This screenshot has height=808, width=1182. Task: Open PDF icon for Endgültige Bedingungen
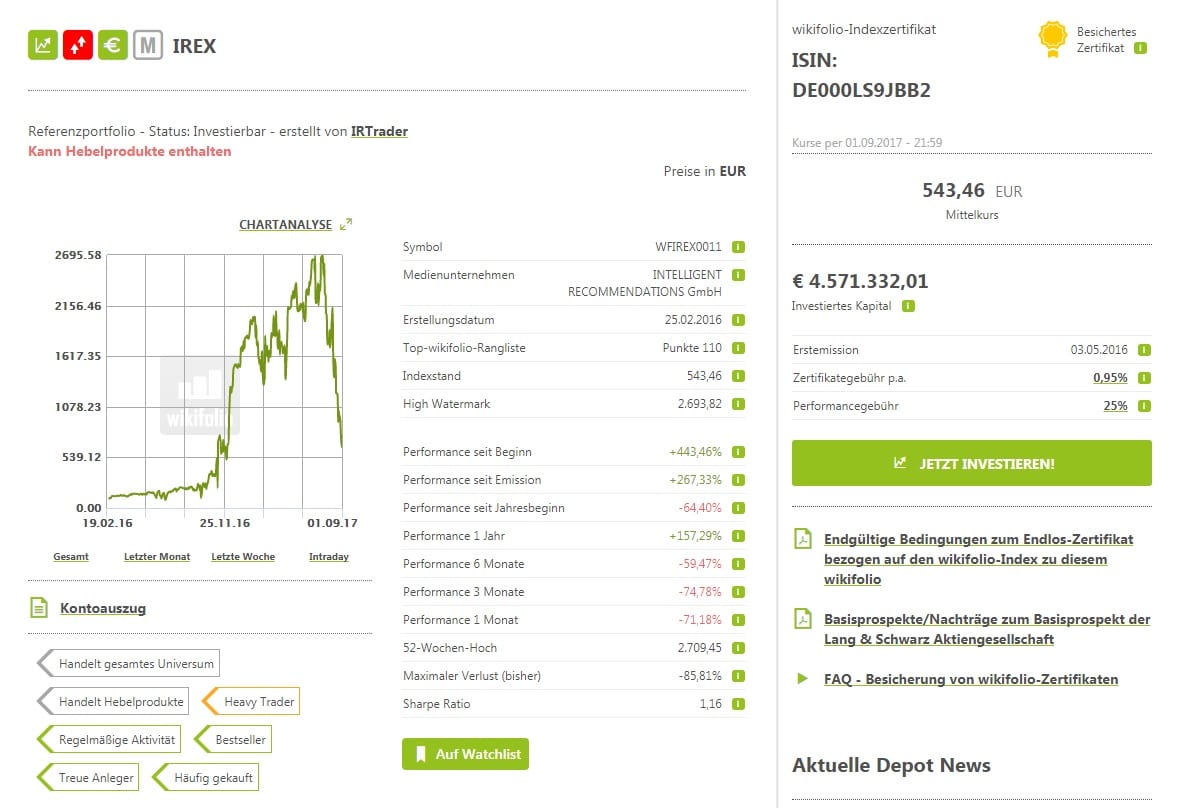click(803, 540)
